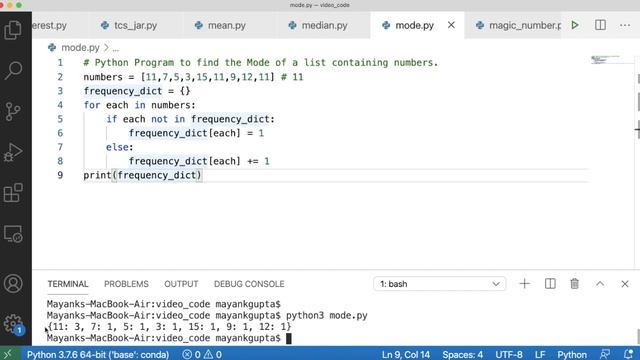Add a new terminal with plus icon
Viewport: 640px width, 360px height.
pyautogui.click(x=524, y=284)
